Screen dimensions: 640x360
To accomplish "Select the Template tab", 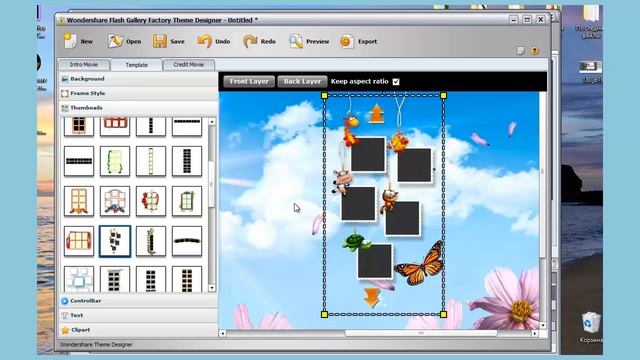I will click(136, 65).
